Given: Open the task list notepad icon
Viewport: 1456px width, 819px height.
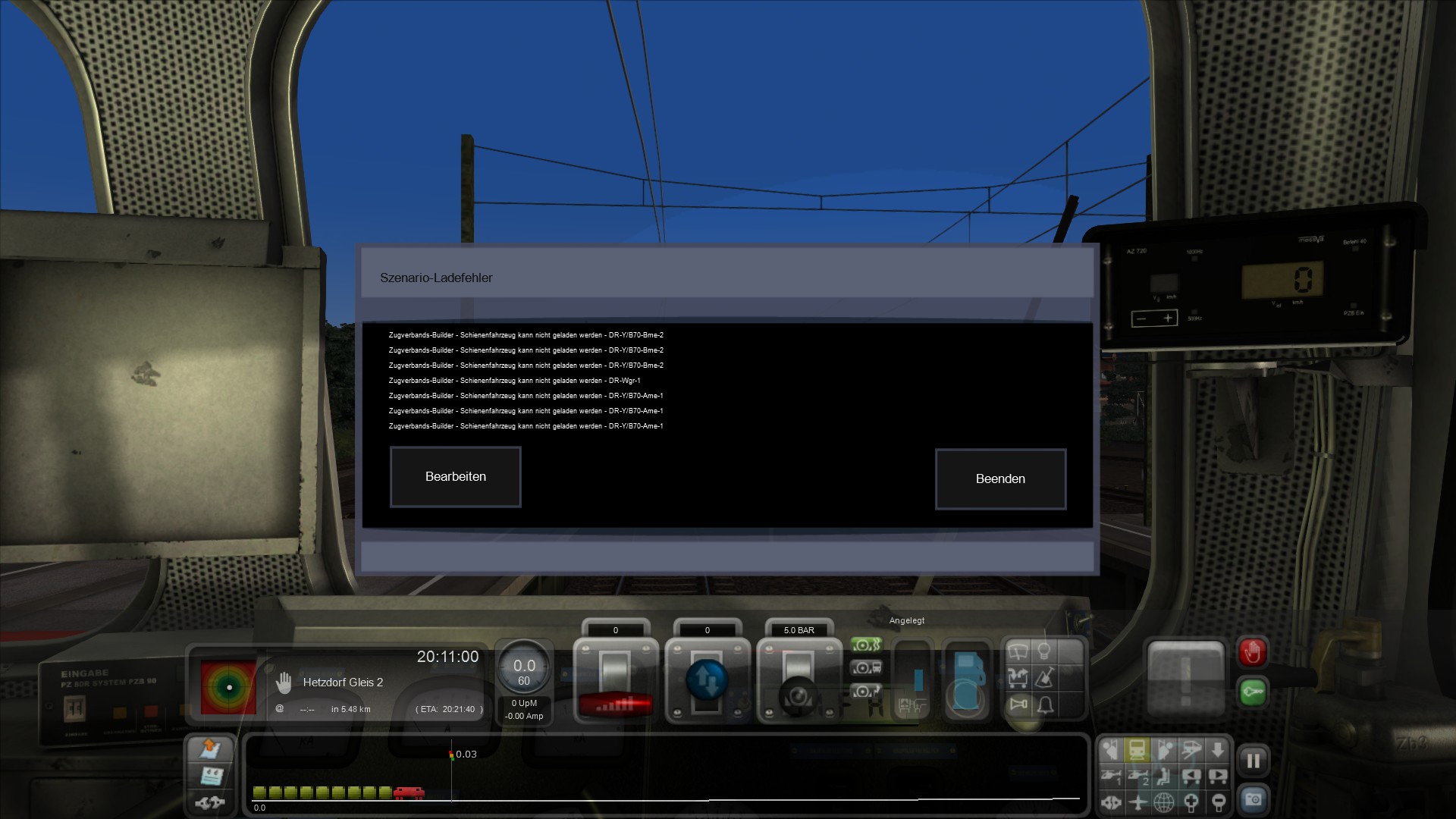Looking at the screenshot, I should (210, 776).
